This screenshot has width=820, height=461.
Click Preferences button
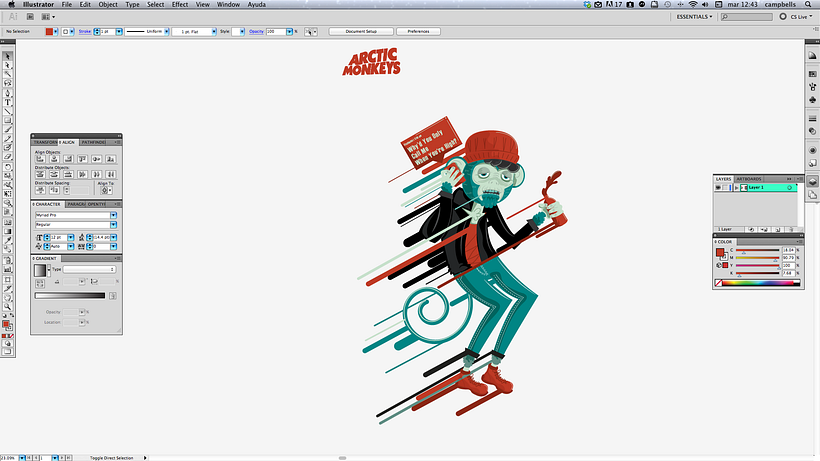(418, 31)
